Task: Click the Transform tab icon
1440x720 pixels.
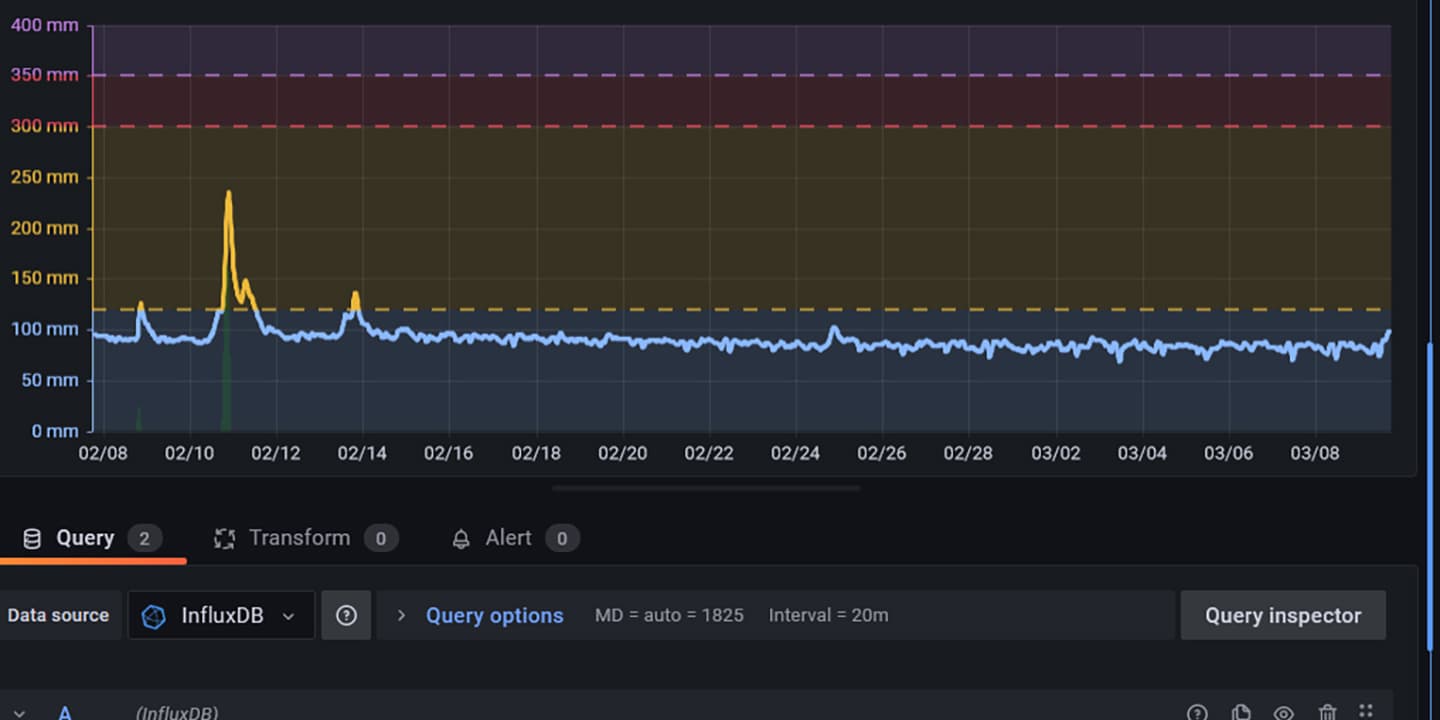Action: click(x=225, y=539)
